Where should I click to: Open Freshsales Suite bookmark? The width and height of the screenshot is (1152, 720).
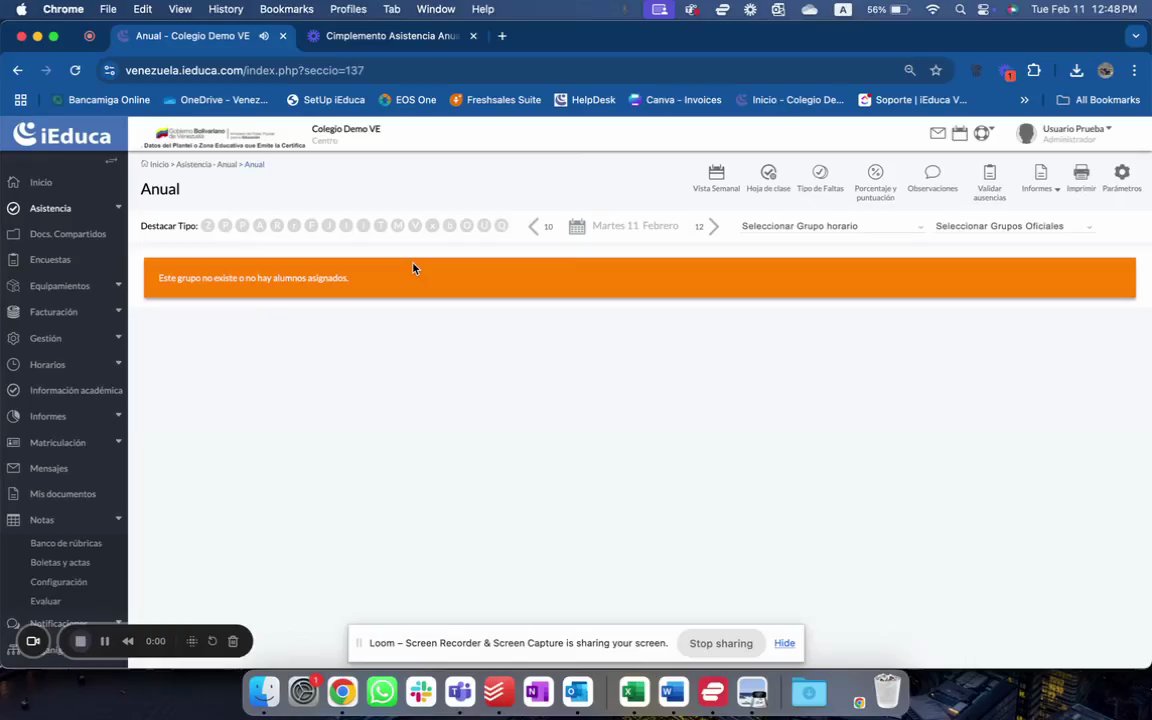pos(495,100)
